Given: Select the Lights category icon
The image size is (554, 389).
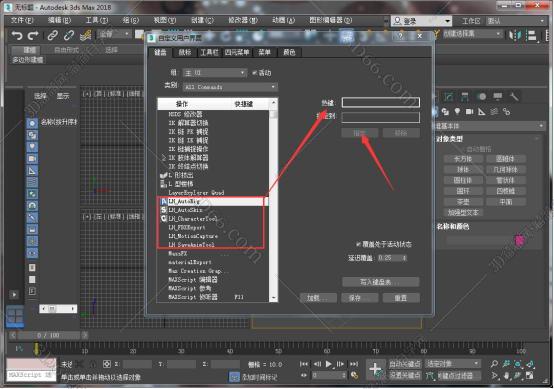Looking at the screenshot, I should coord(458,112).
